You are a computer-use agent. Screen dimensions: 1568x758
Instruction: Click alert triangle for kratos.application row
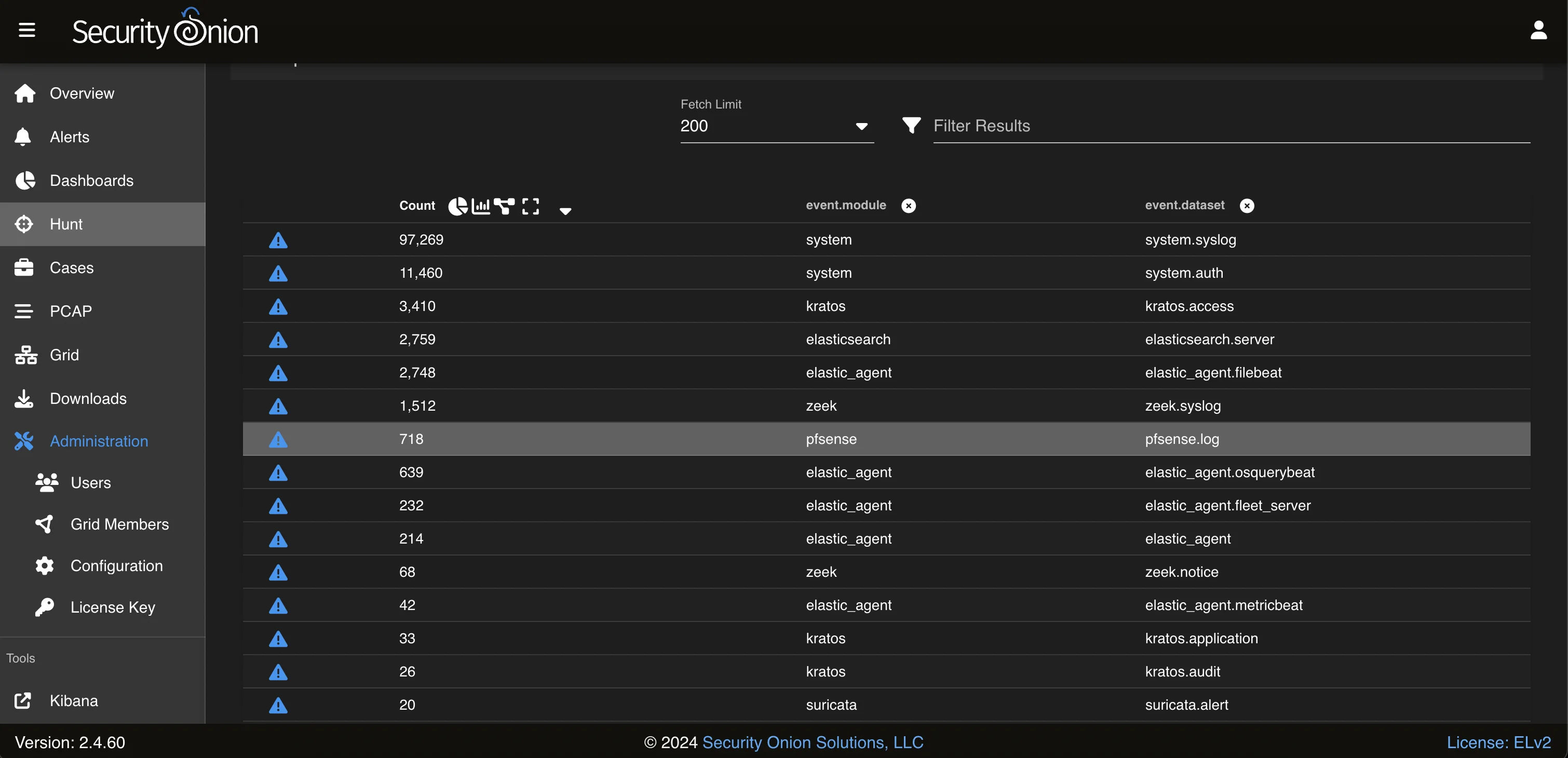278,639
